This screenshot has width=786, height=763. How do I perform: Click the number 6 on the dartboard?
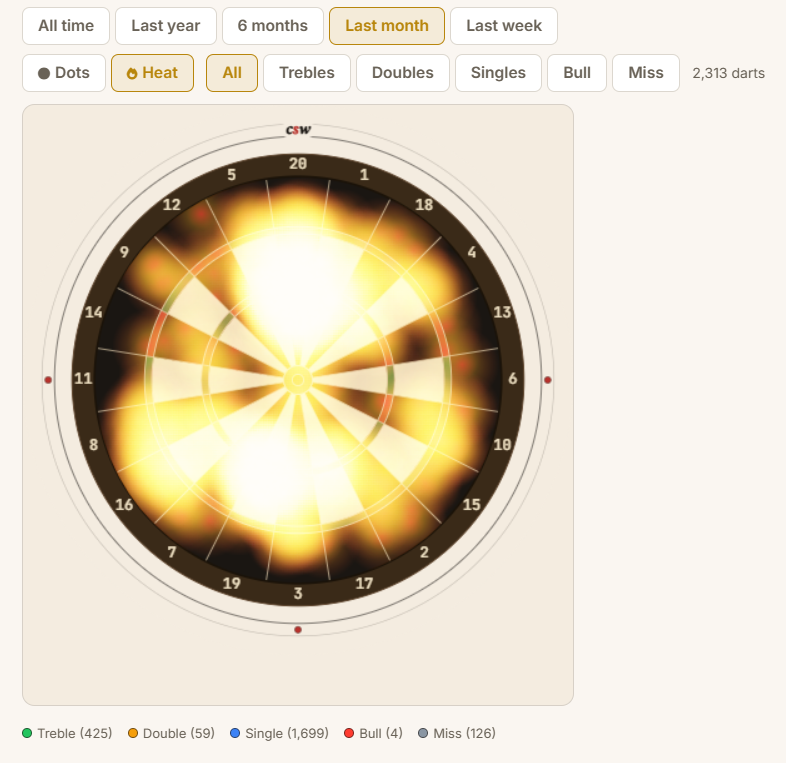[x=512, y=378]
